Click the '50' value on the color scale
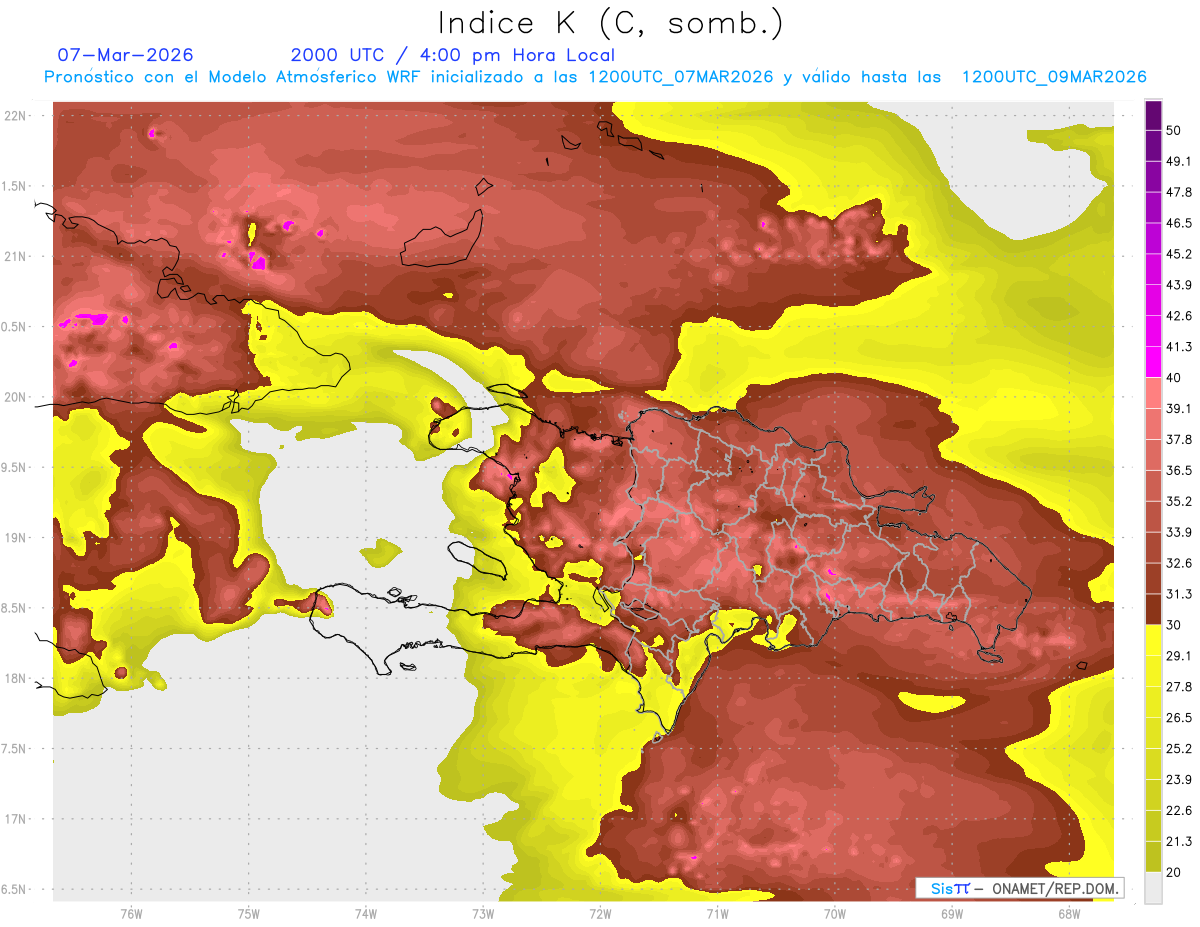 [1174, 130]
